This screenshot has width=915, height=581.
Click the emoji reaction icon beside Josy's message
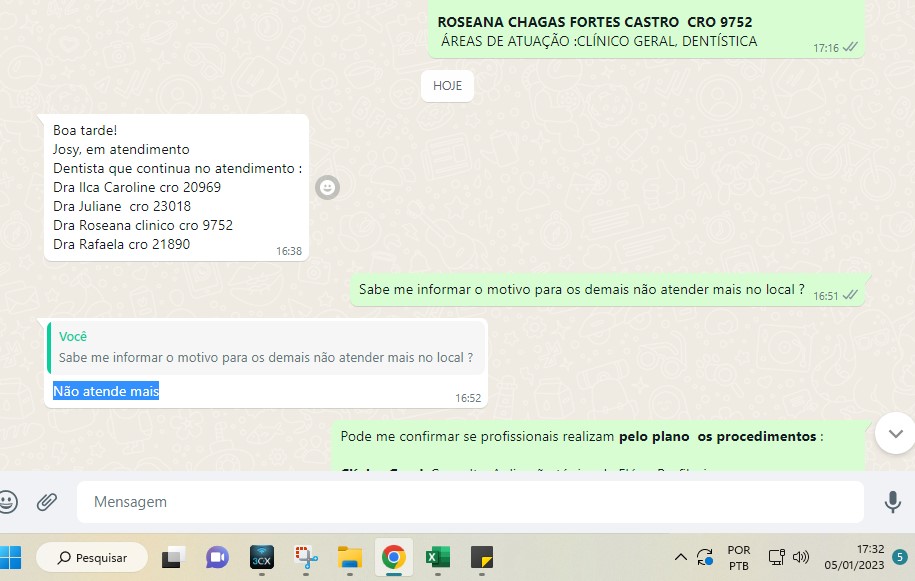pyautogui.click(x=328, y=187)
